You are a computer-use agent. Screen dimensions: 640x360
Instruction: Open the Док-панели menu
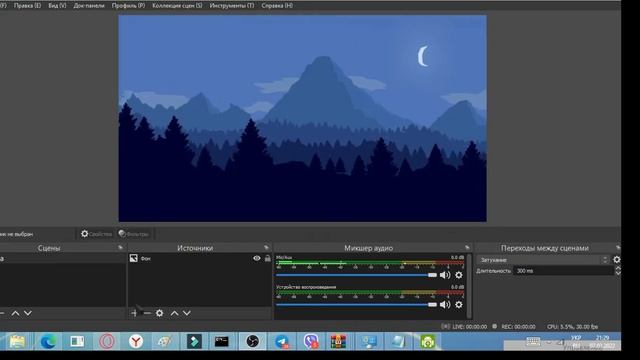click(89, 6)
